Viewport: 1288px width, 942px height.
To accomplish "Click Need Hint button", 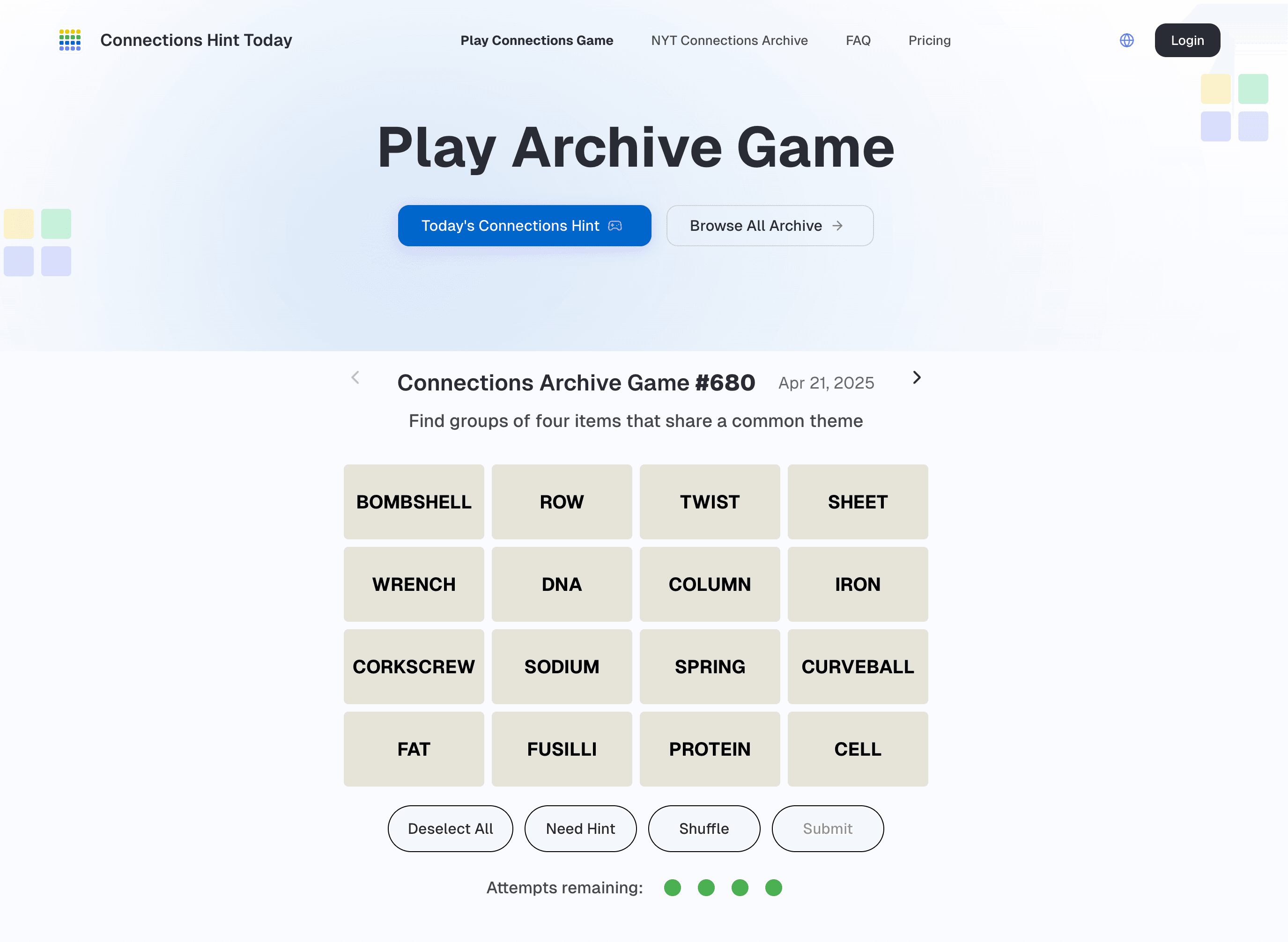I will (x=580, y=829).
